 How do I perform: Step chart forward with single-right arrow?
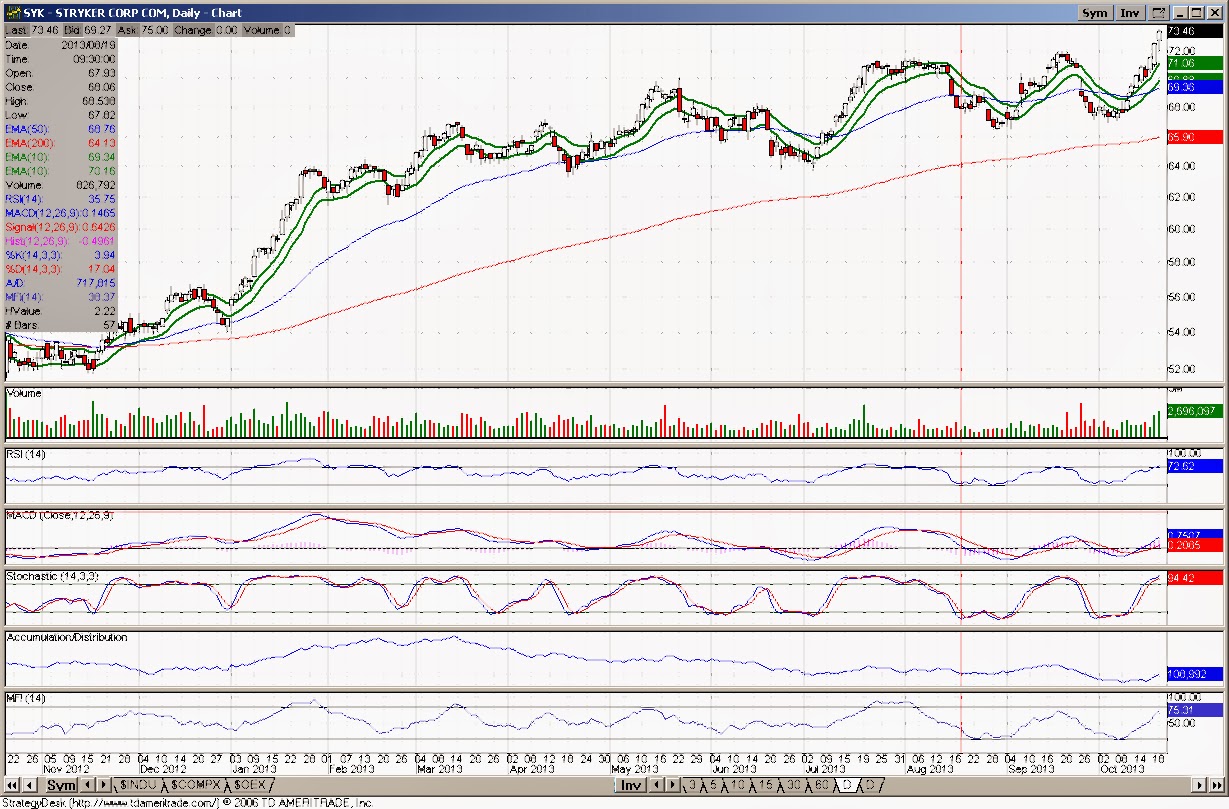click(x=1199, y=785)
